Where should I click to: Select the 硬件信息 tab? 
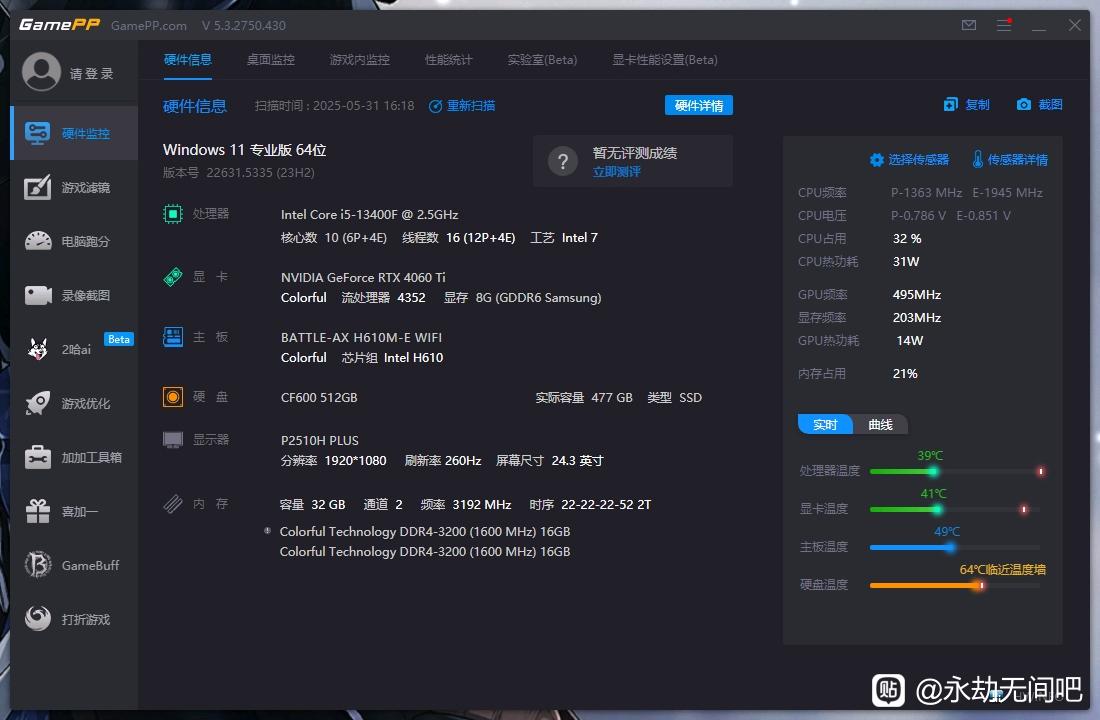187,60
